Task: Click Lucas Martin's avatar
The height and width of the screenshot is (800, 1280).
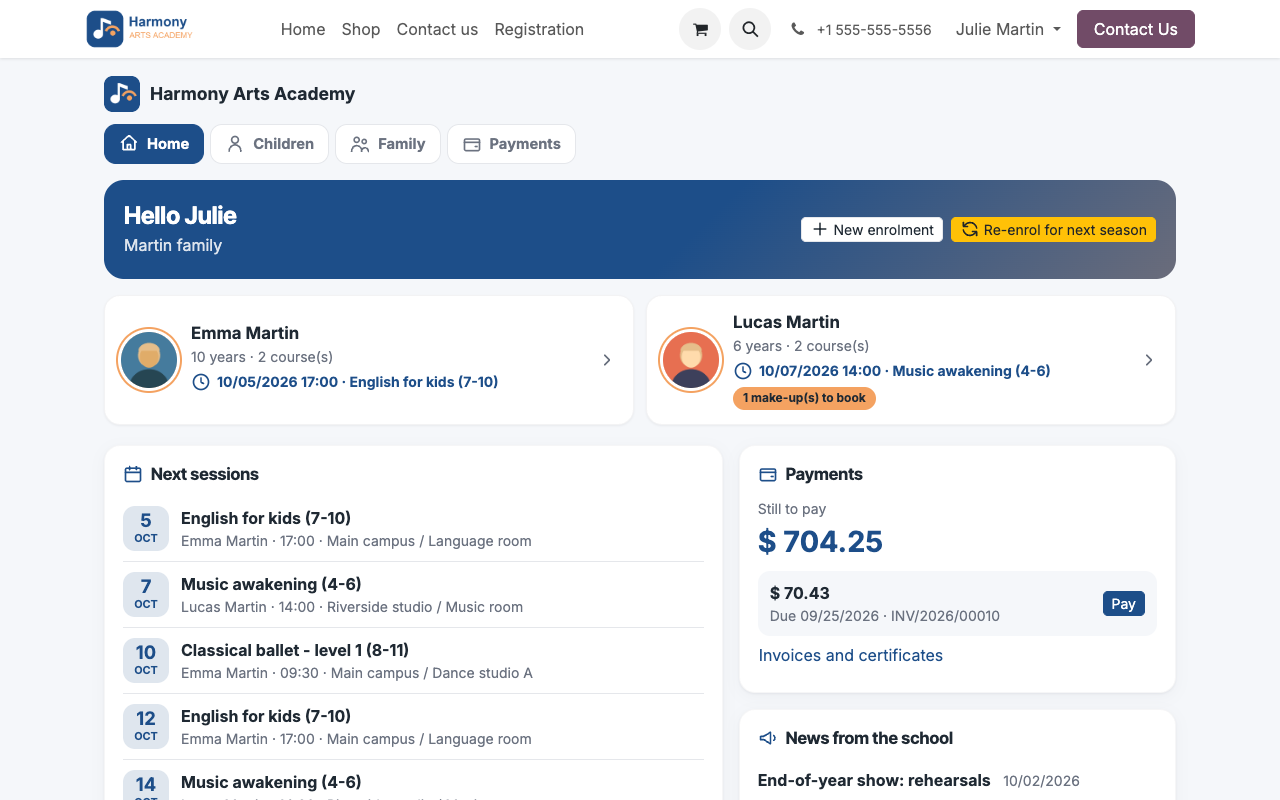Action: (x=691, y=360)
